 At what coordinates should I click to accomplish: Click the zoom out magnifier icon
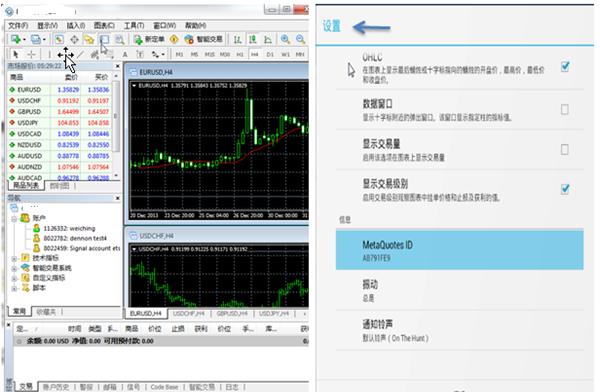click(300, 39)
